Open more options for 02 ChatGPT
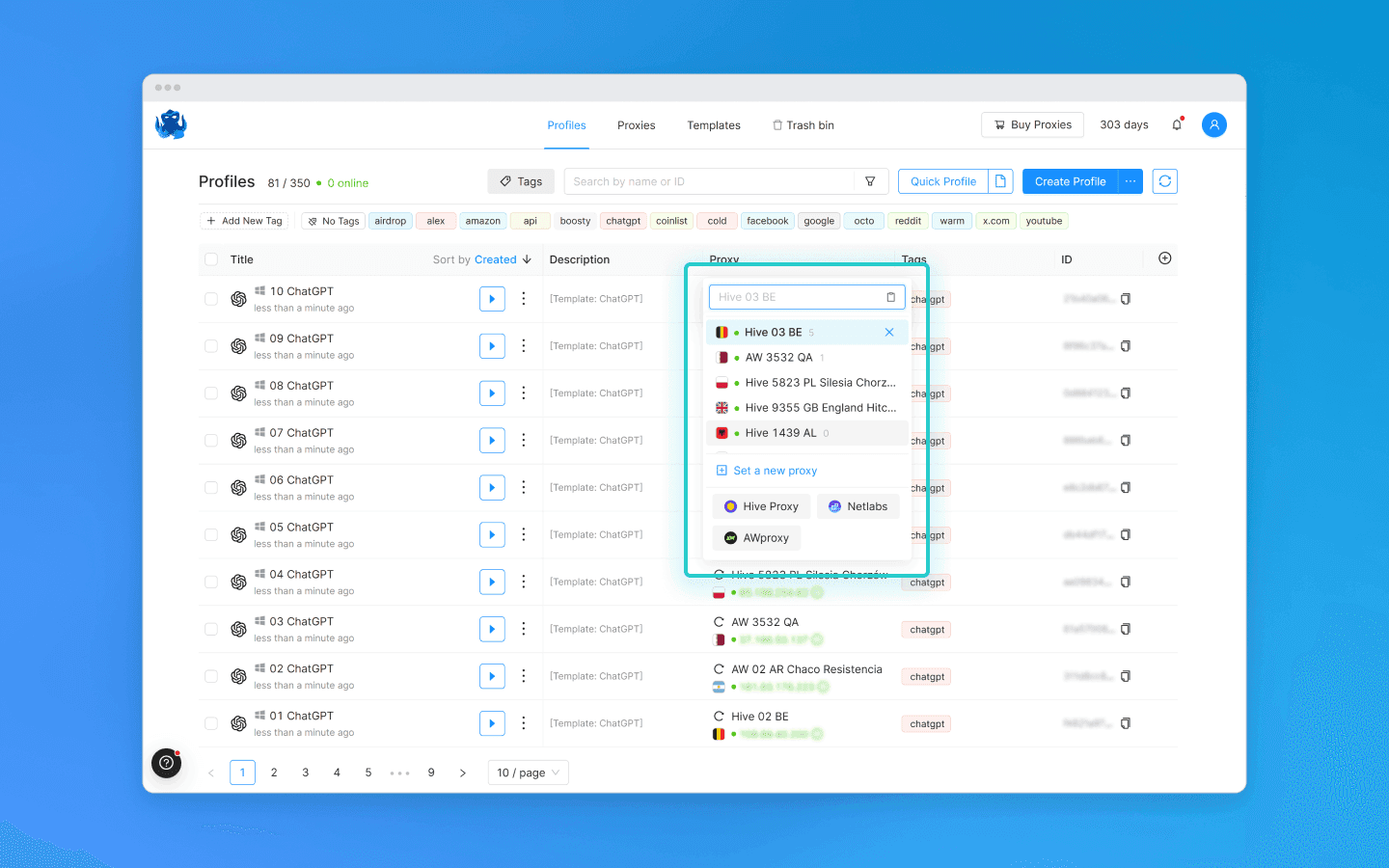Viewport: 1389px width, 868px height. pos(524,676)
